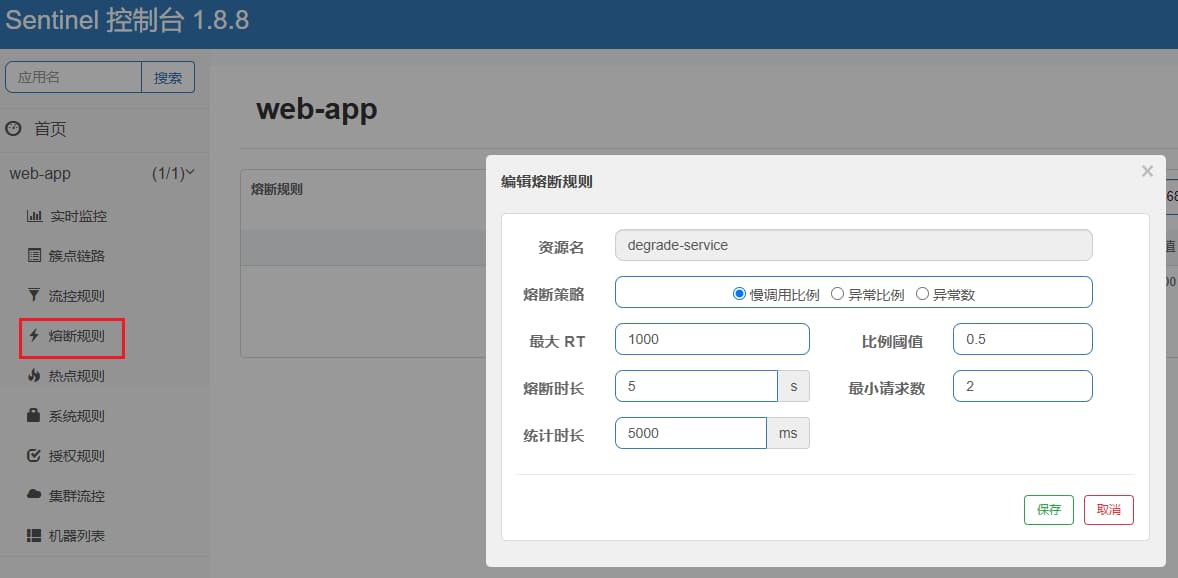Click the 最大 RT input field
This screenshot has height=578, width=1178.
[x=712, y=339]
